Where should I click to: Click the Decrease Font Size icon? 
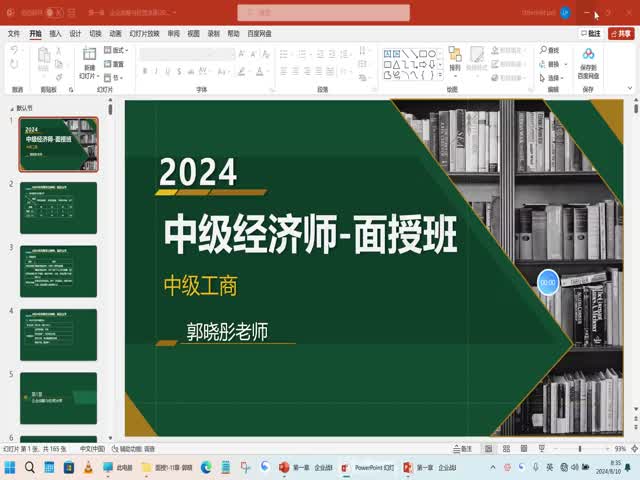point(253,53)
